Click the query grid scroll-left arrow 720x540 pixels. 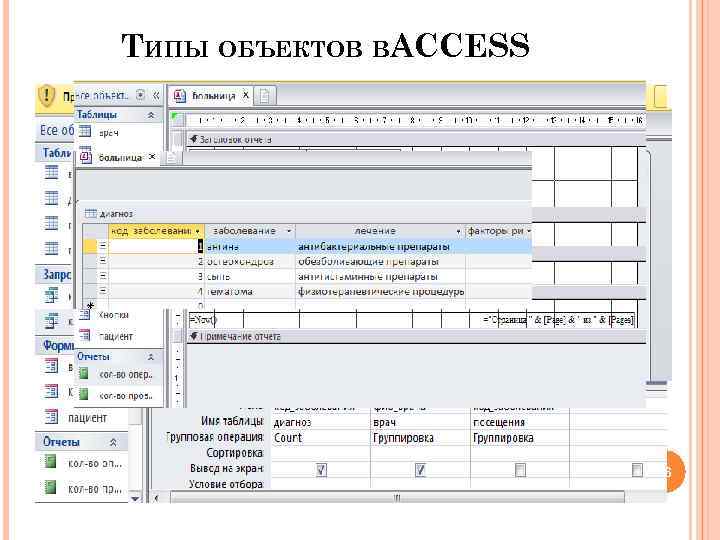(x=157, y=498)
